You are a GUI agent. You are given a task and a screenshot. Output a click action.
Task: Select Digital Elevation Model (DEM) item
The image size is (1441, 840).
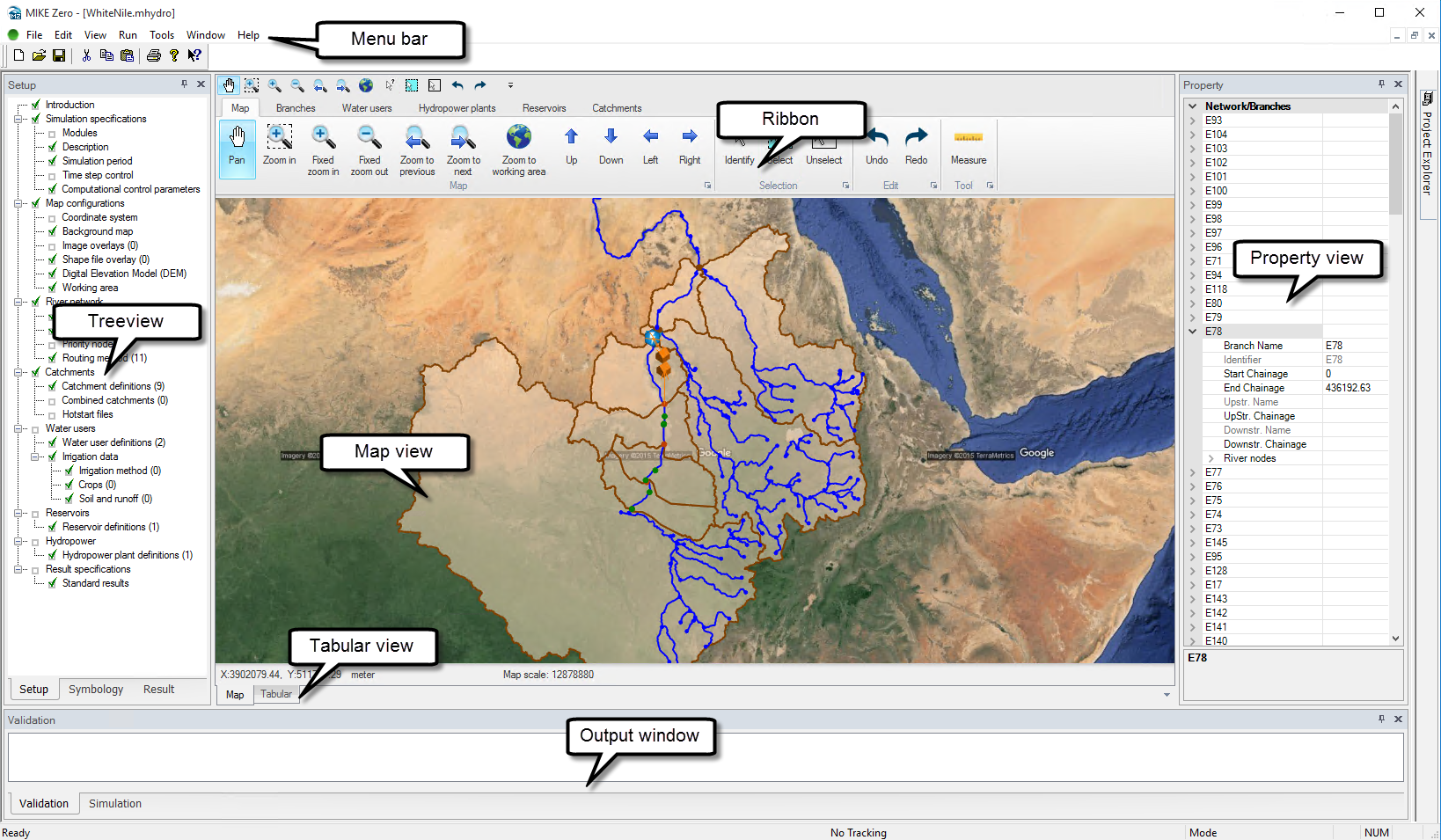click(124, 274)
